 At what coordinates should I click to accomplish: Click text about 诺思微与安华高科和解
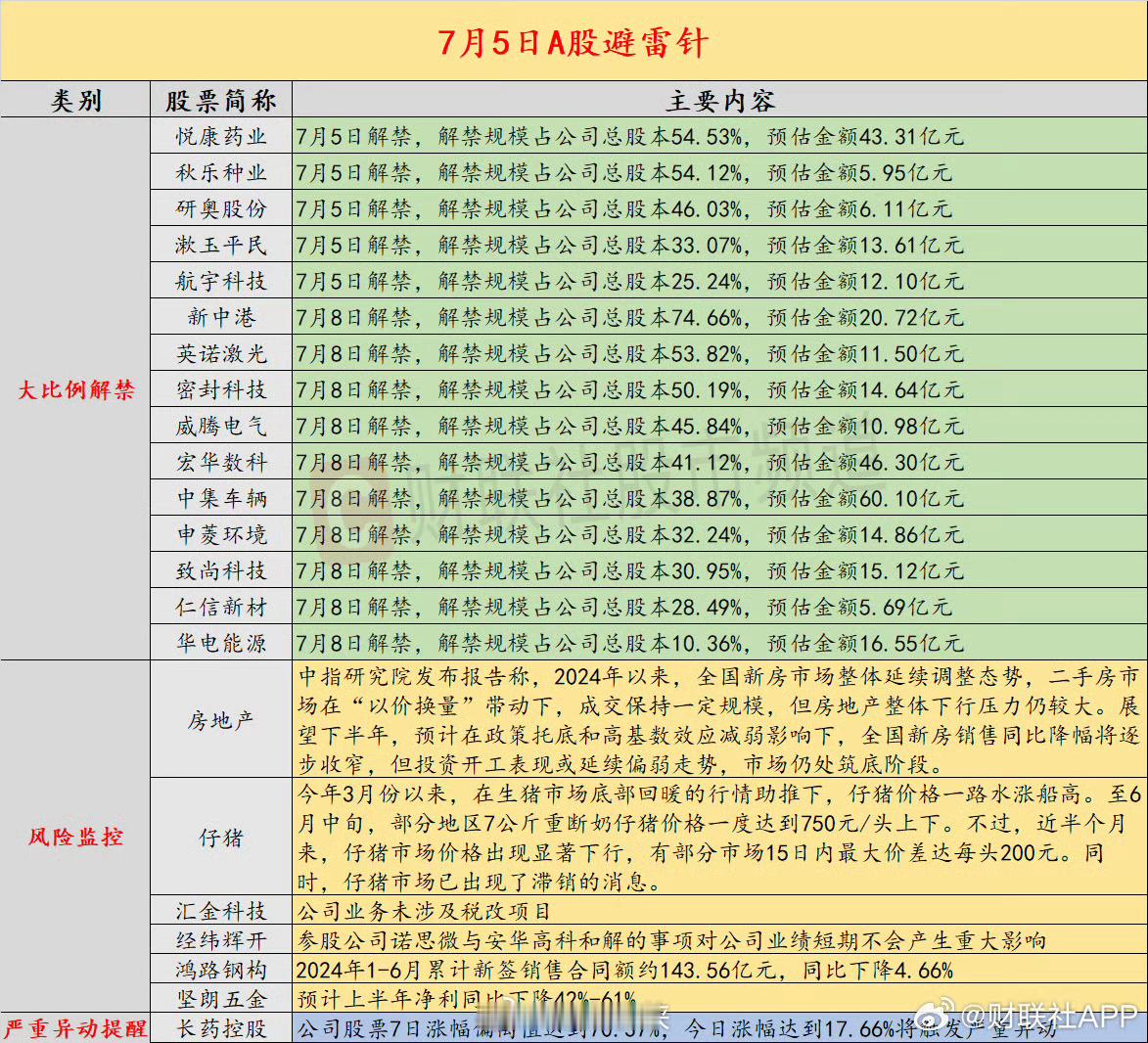tap(671, 940)
